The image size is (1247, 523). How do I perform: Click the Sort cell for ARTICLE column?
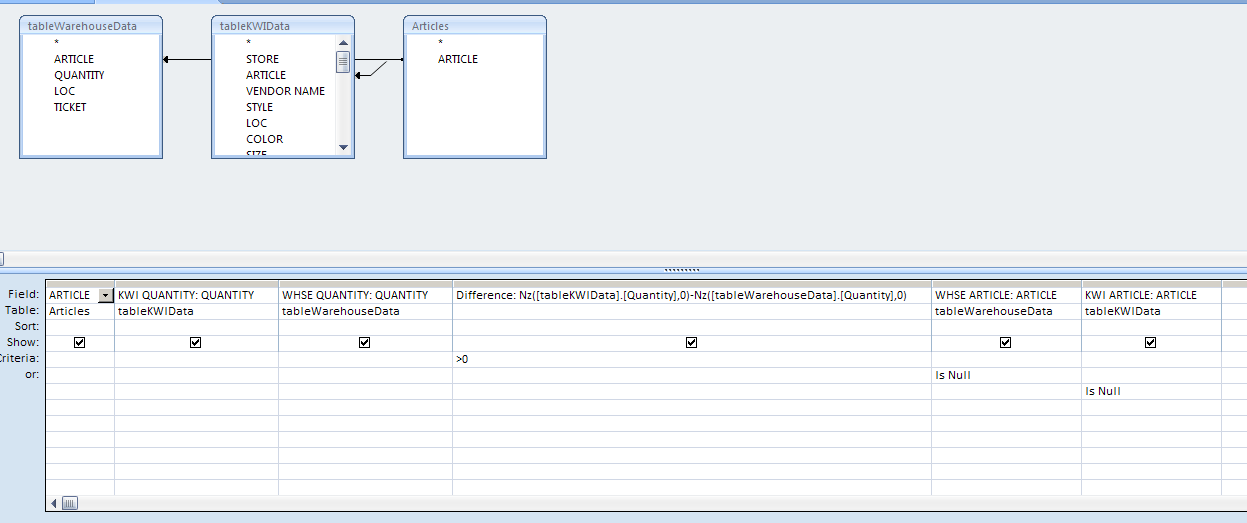(80, 327)
